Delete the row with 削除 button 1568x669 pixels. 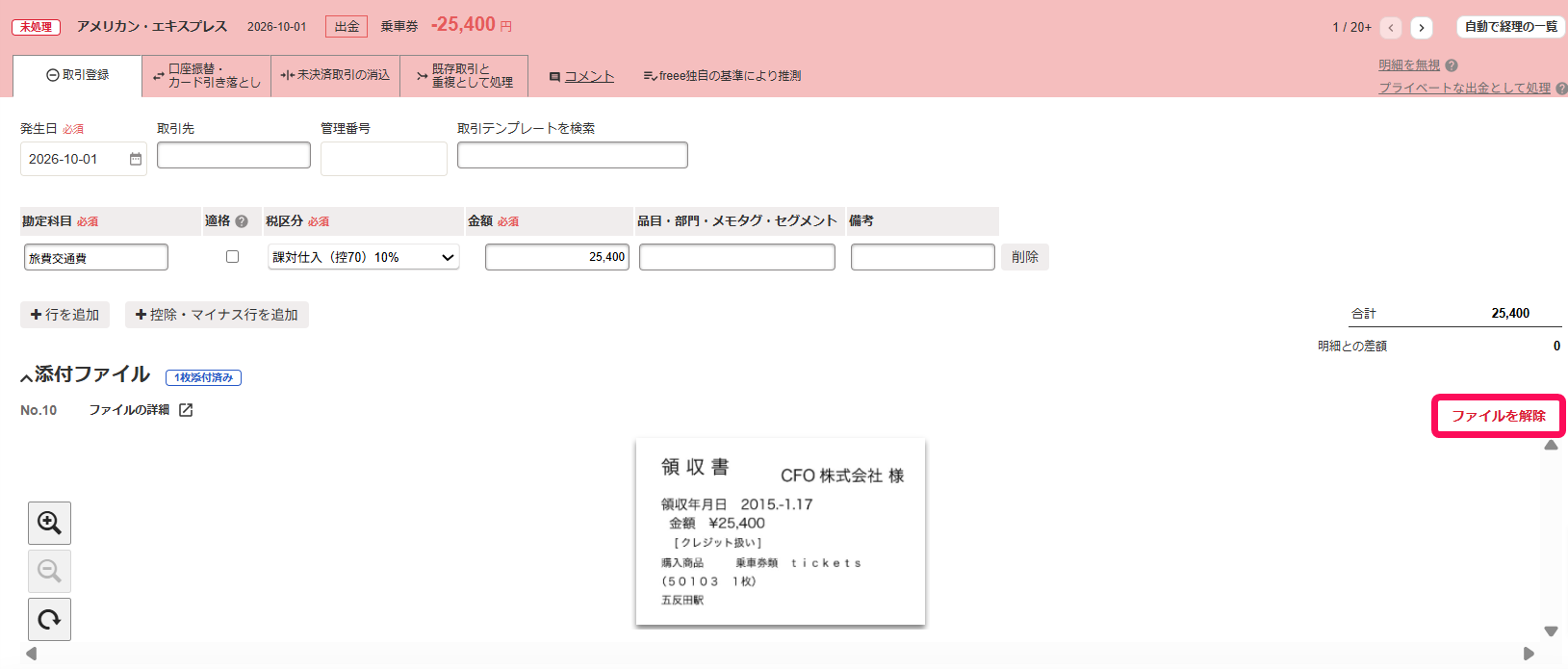pos(1025,257)
